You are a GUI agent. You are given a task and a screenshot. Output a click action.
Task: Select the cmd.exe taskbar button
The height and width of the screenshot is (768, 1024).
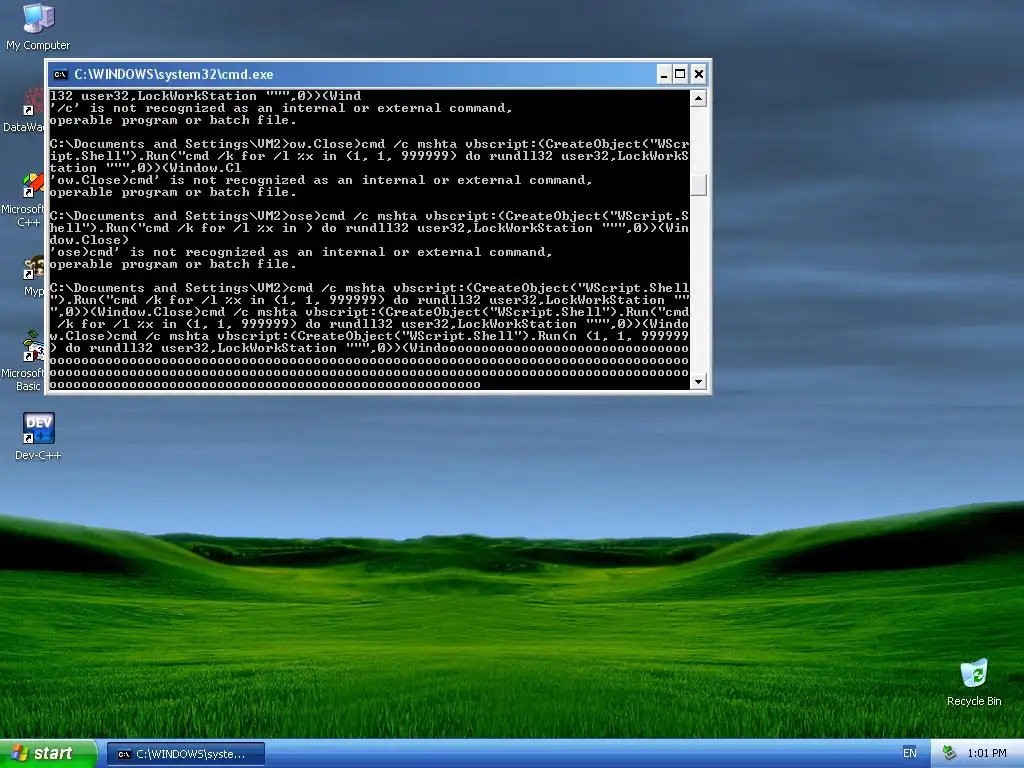186,754
